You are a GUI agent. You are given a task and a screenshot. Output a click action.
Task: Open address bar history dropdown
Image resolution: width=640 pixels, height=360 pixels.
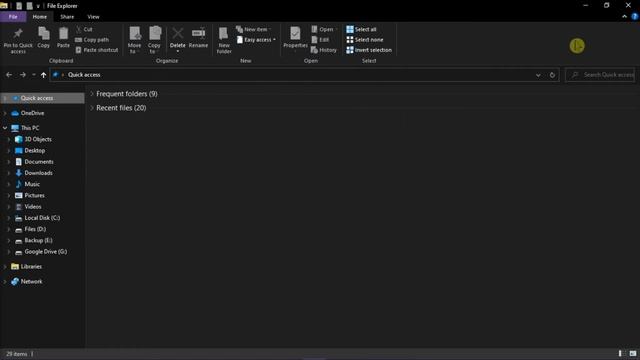pos(538,75)
